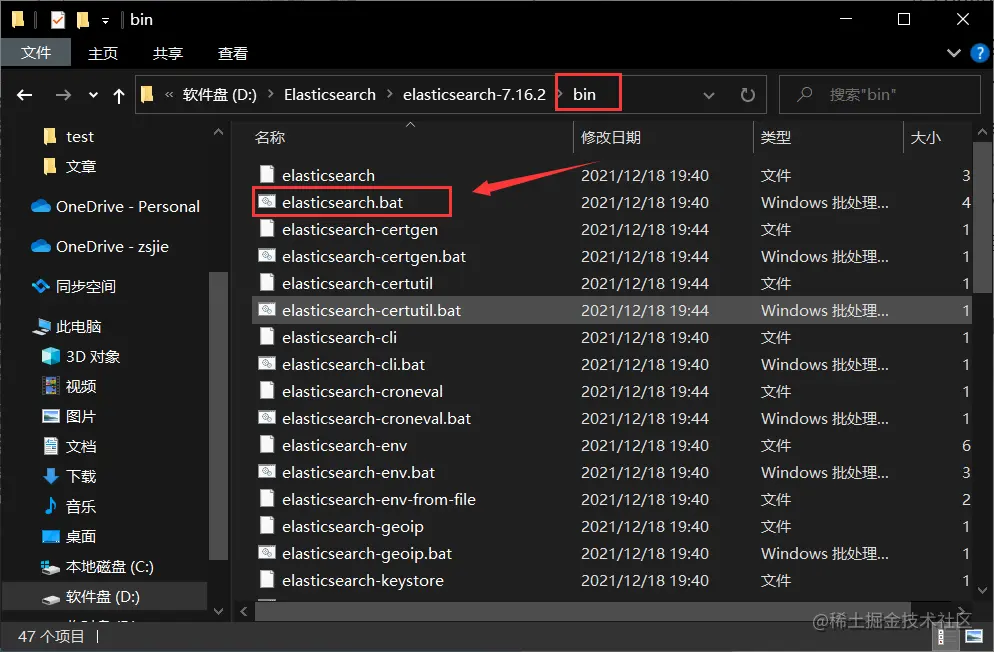Screen dimensions: 994x652
Task: Open the 查看 ribbon tab
Action: click(x=233, y=53)
